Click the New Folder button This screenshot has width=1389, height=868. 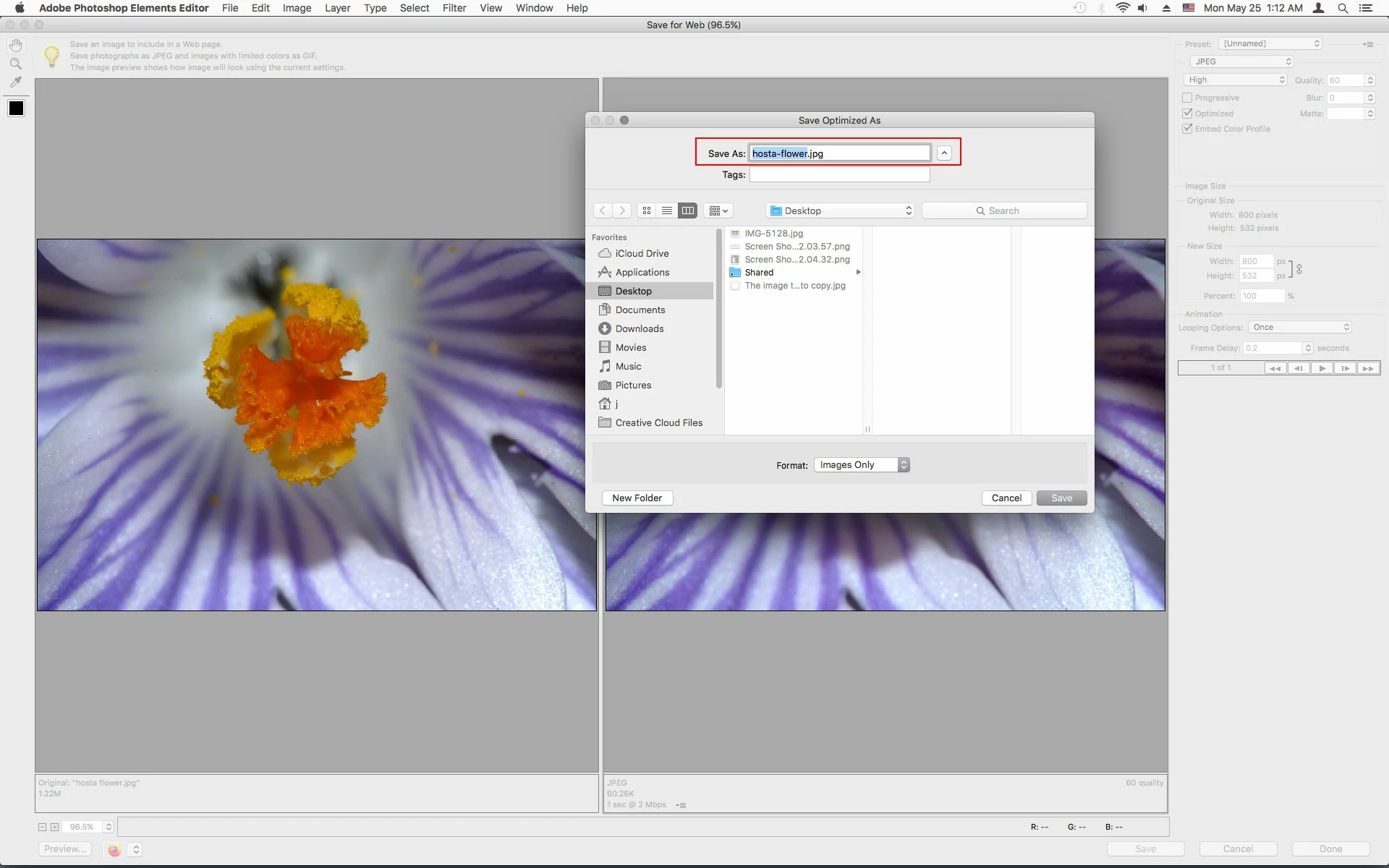coord(637,498)
